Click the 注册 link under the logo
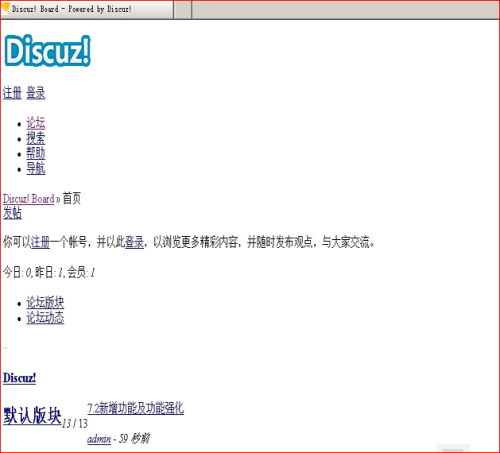This screenshot has width=500, height=453. click(x=12, y=93)
